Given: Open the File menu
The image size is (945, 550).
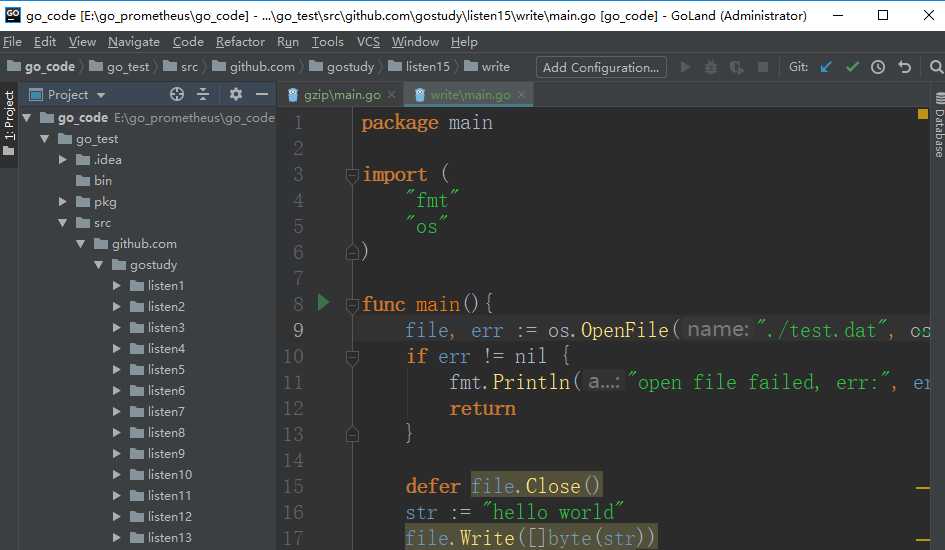Looking at the screenshot, I should 12,42.
